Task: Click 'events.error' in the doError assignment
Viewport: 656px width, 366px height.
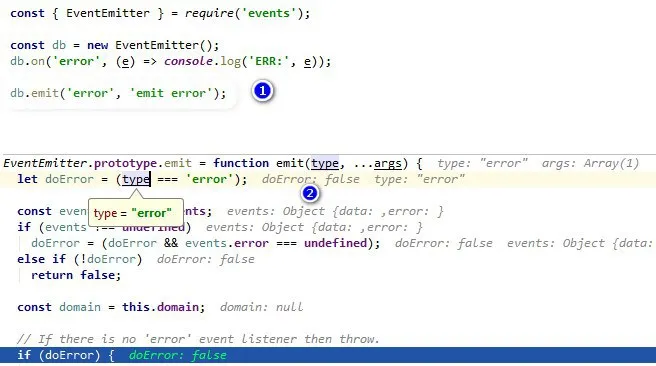Action: click(227, 243)
